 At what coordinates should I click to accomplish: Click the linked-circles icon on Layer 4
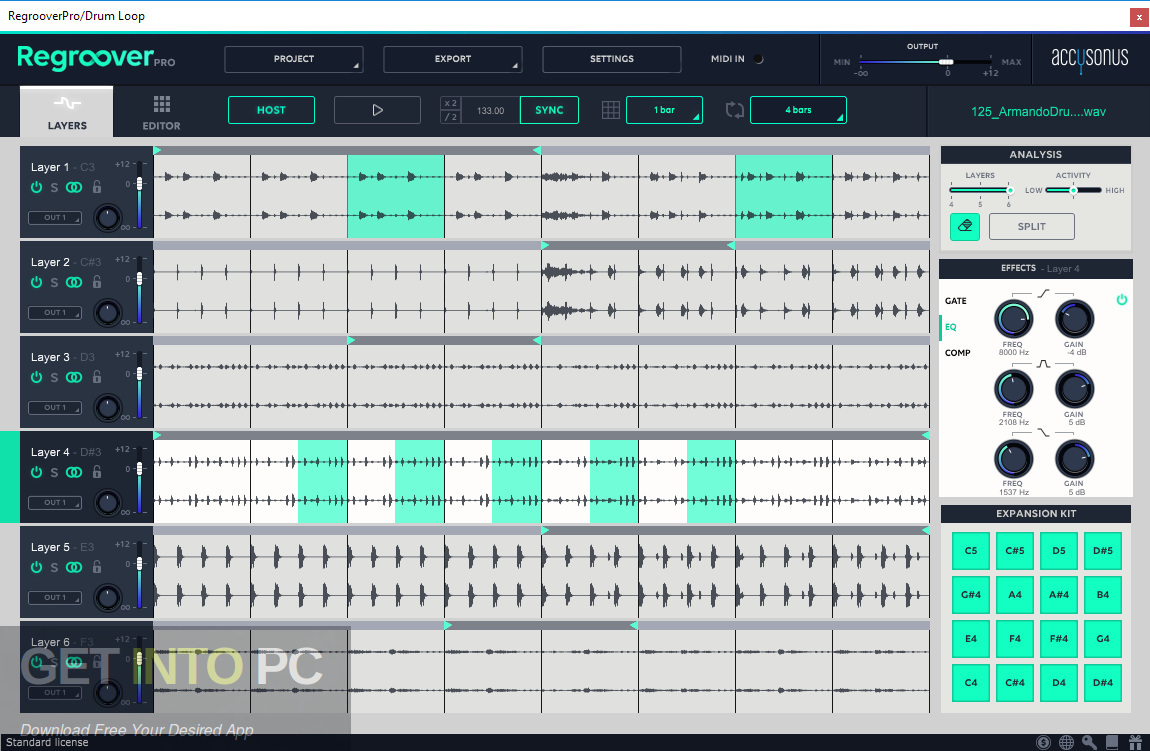pos(74,472)
